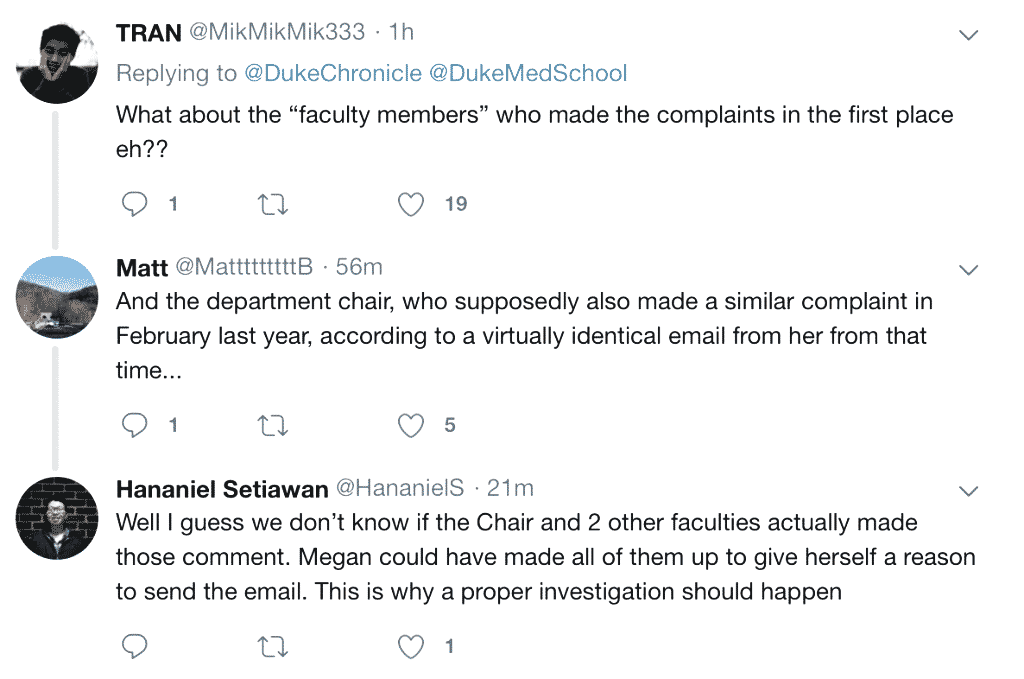Open Matt's landscape profile avatar
Viewport: 1024px width, 679px height.
pos(58,294)
